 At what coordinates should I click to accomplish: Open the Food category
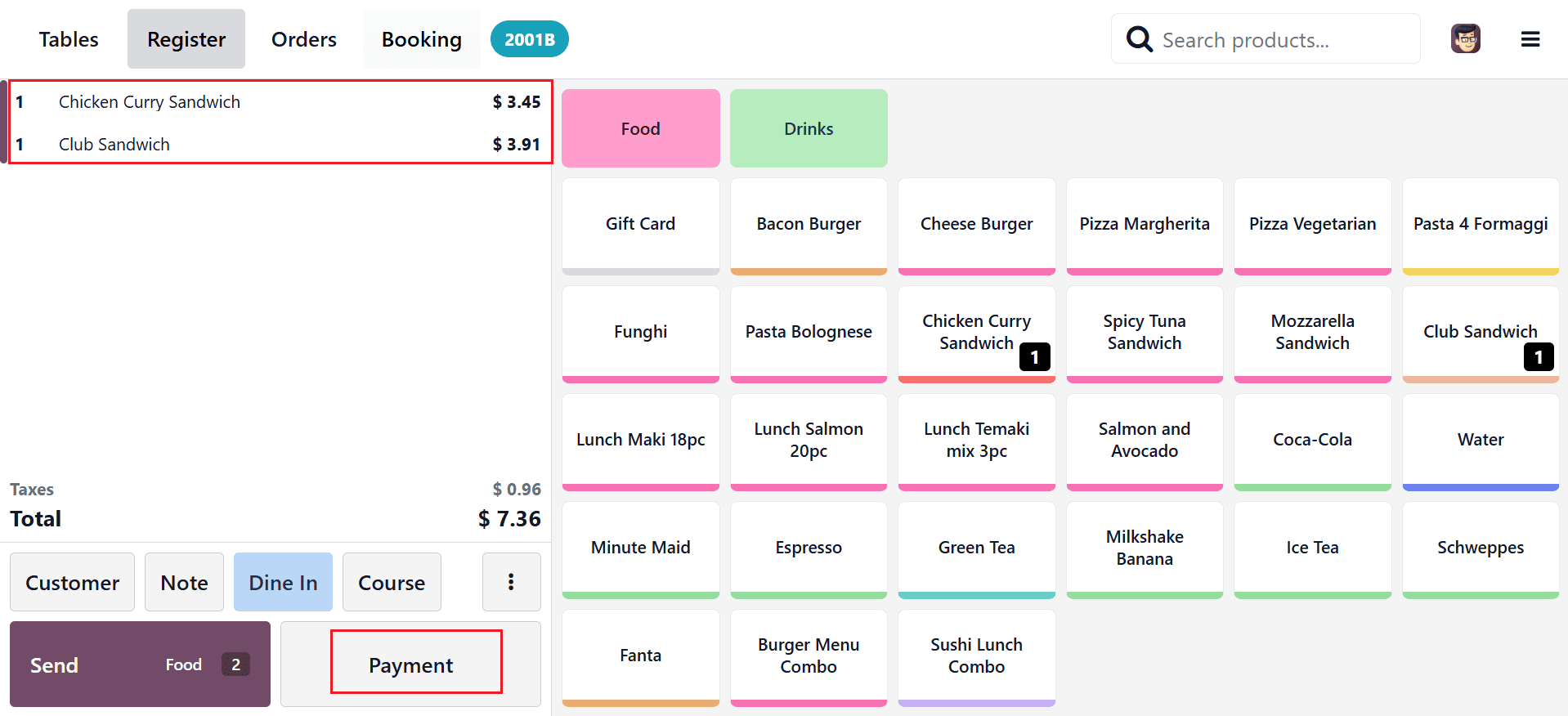[x=640, y=128]
